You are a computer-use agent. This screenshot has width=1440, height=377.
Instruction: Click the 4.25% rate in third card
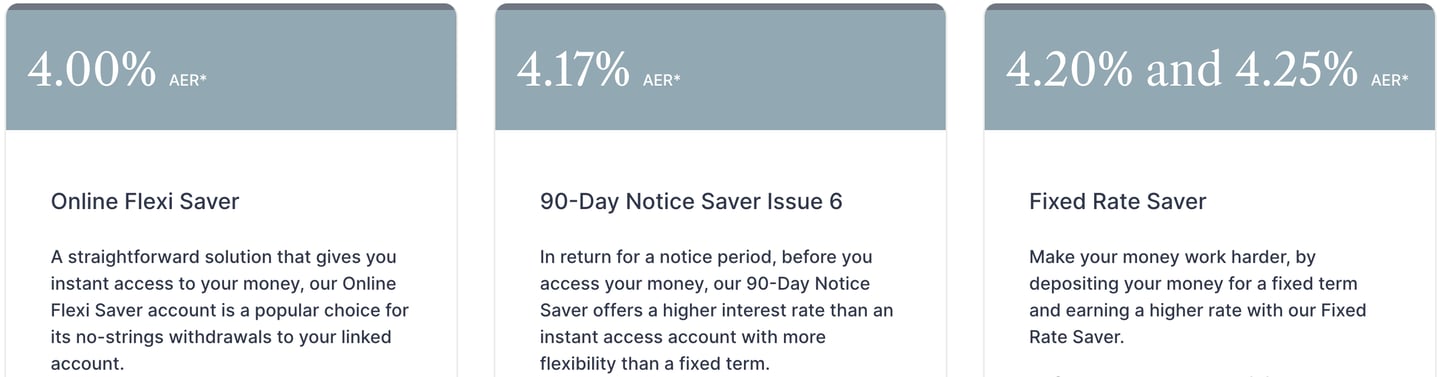point(1296,69)
